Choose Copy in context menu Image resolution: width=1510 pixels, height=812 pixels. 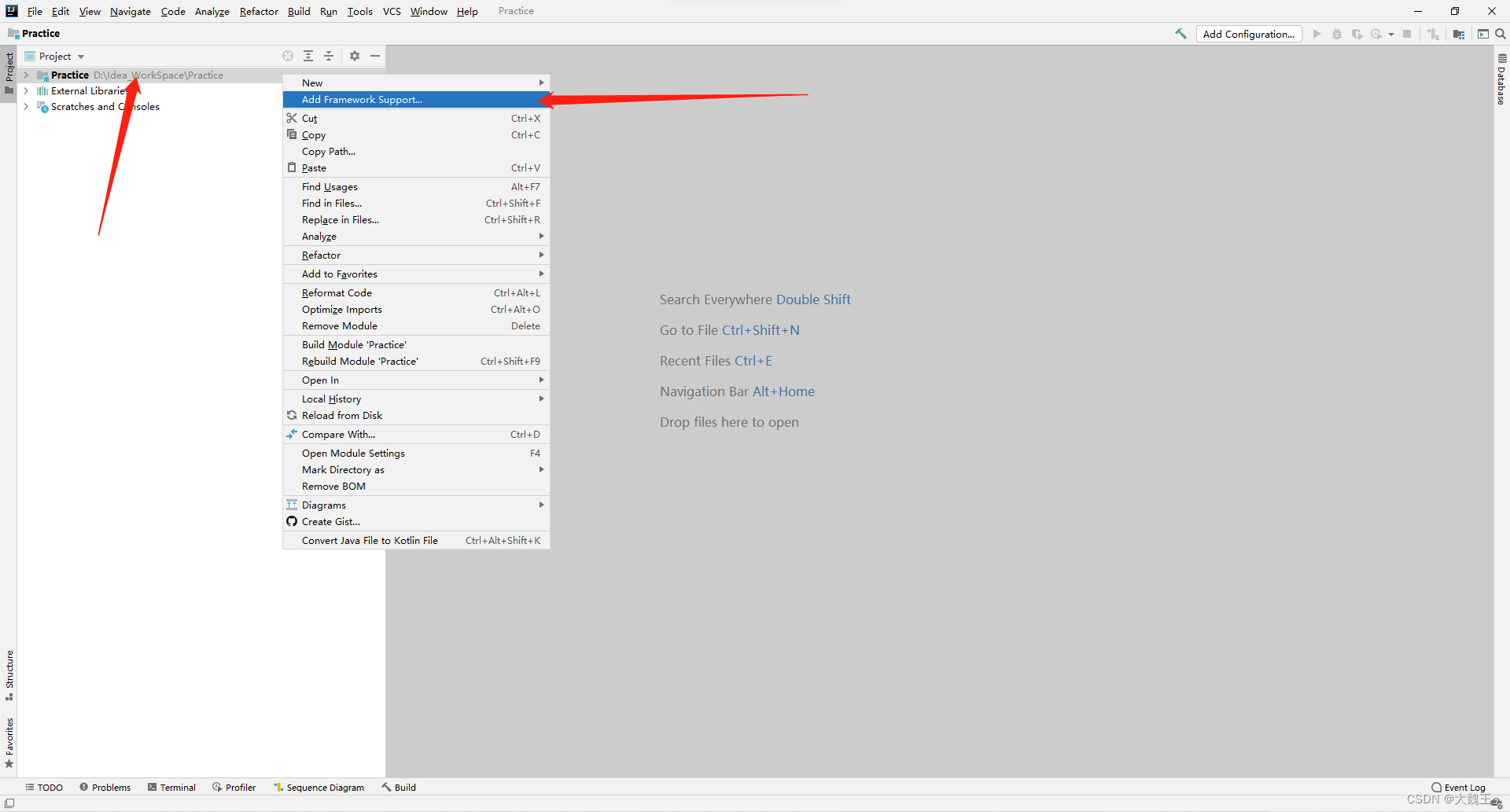(x=416, y=135)
